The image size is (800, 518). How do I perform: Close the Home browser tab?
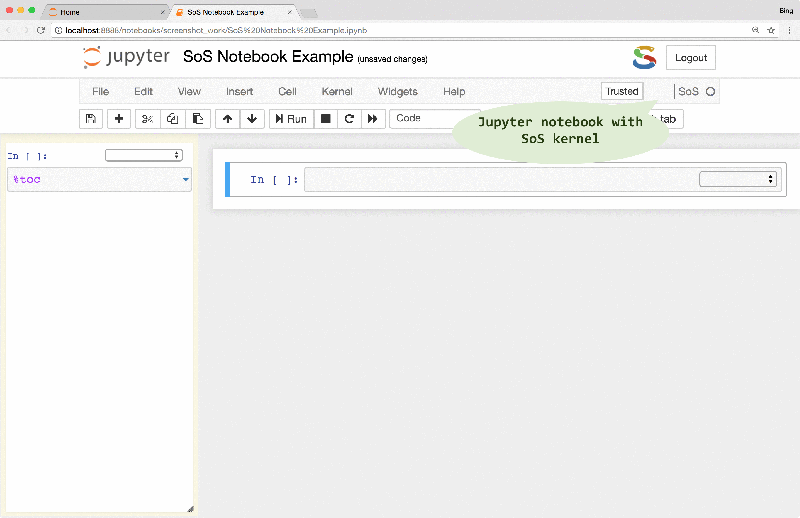click(162, 12)
